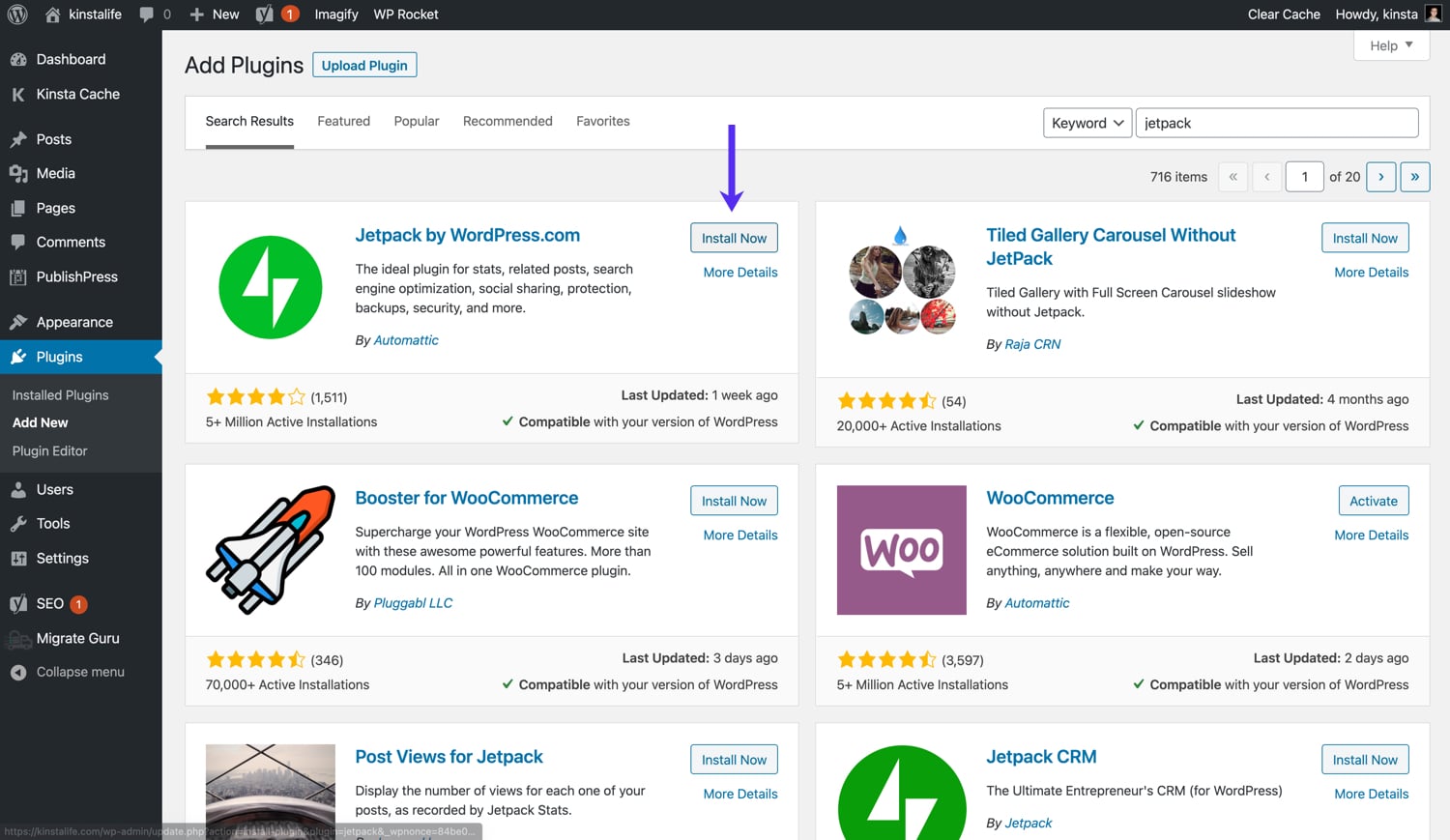Switch to the Featured plugins tab
The height and width of the screenshot is (840, 1450).
(x=343, y=121)
